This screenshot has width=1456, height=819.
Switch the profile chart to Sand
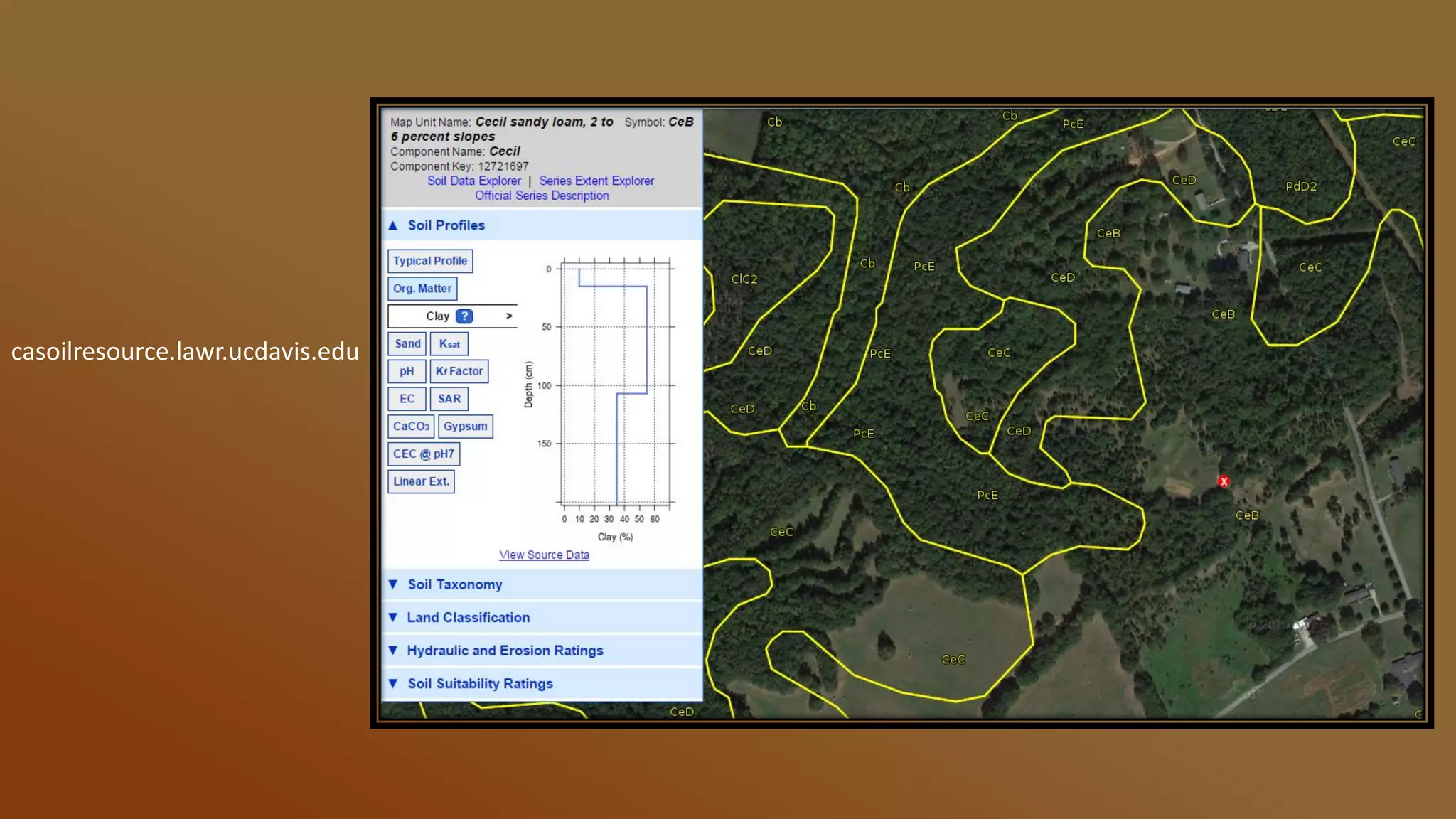coord(407,343)
